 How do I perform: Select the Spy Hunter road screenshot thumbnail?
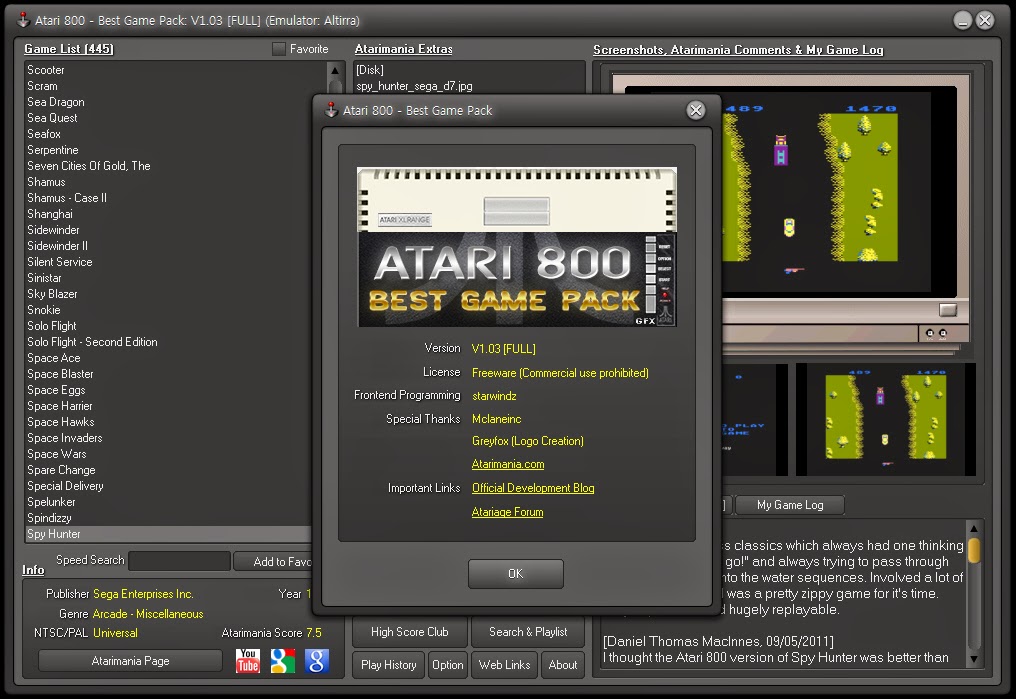coord(886,419)
